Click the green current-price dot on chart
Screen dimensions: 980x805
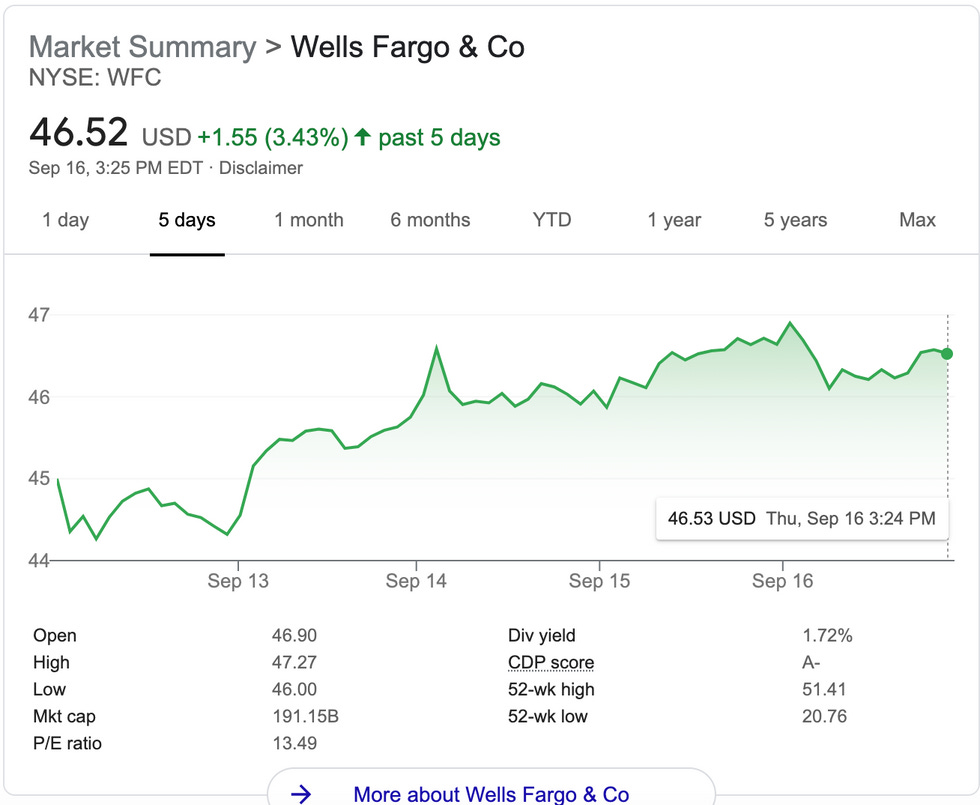pos(947,354)
